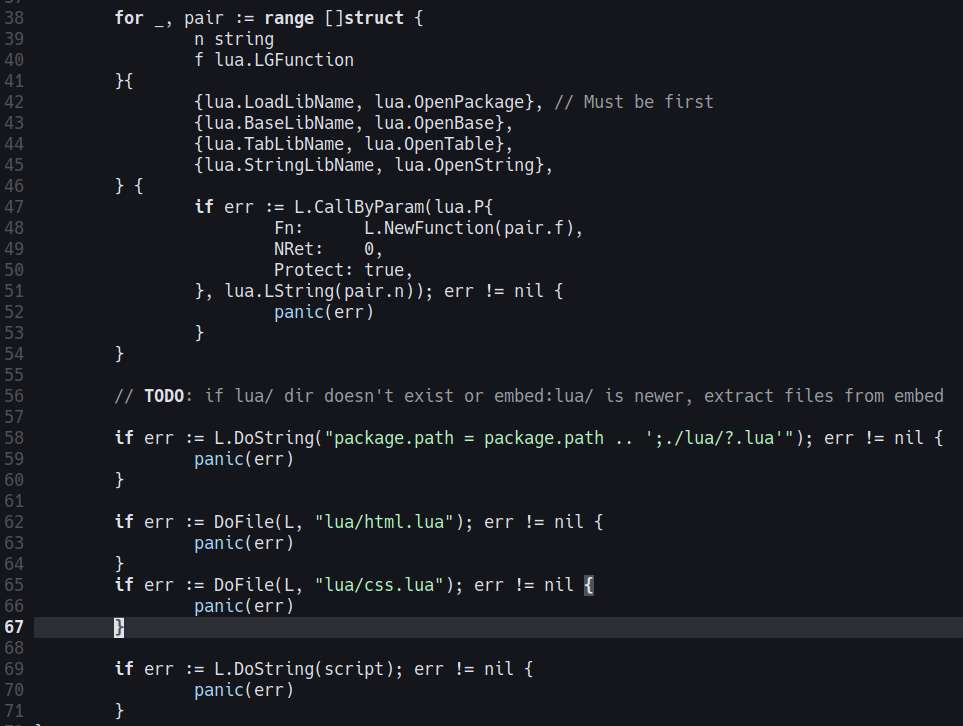Click 'Protect: true' on line 50
This screenshot has height=726, width=963.
point(339,270)
